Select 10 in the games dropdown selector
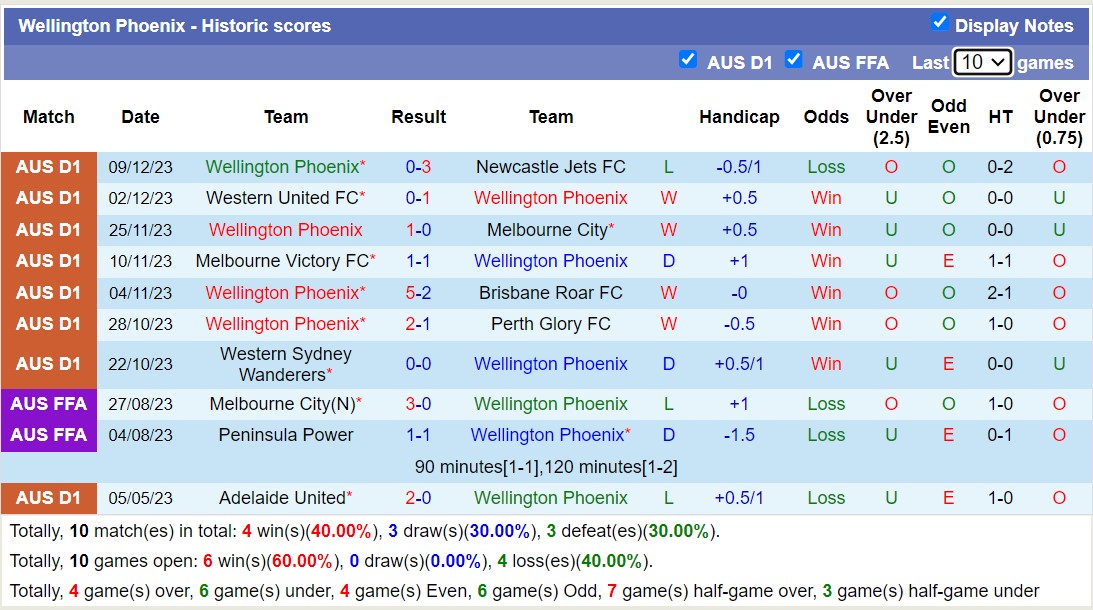The image size is (1093, 610). pos(981,62)
